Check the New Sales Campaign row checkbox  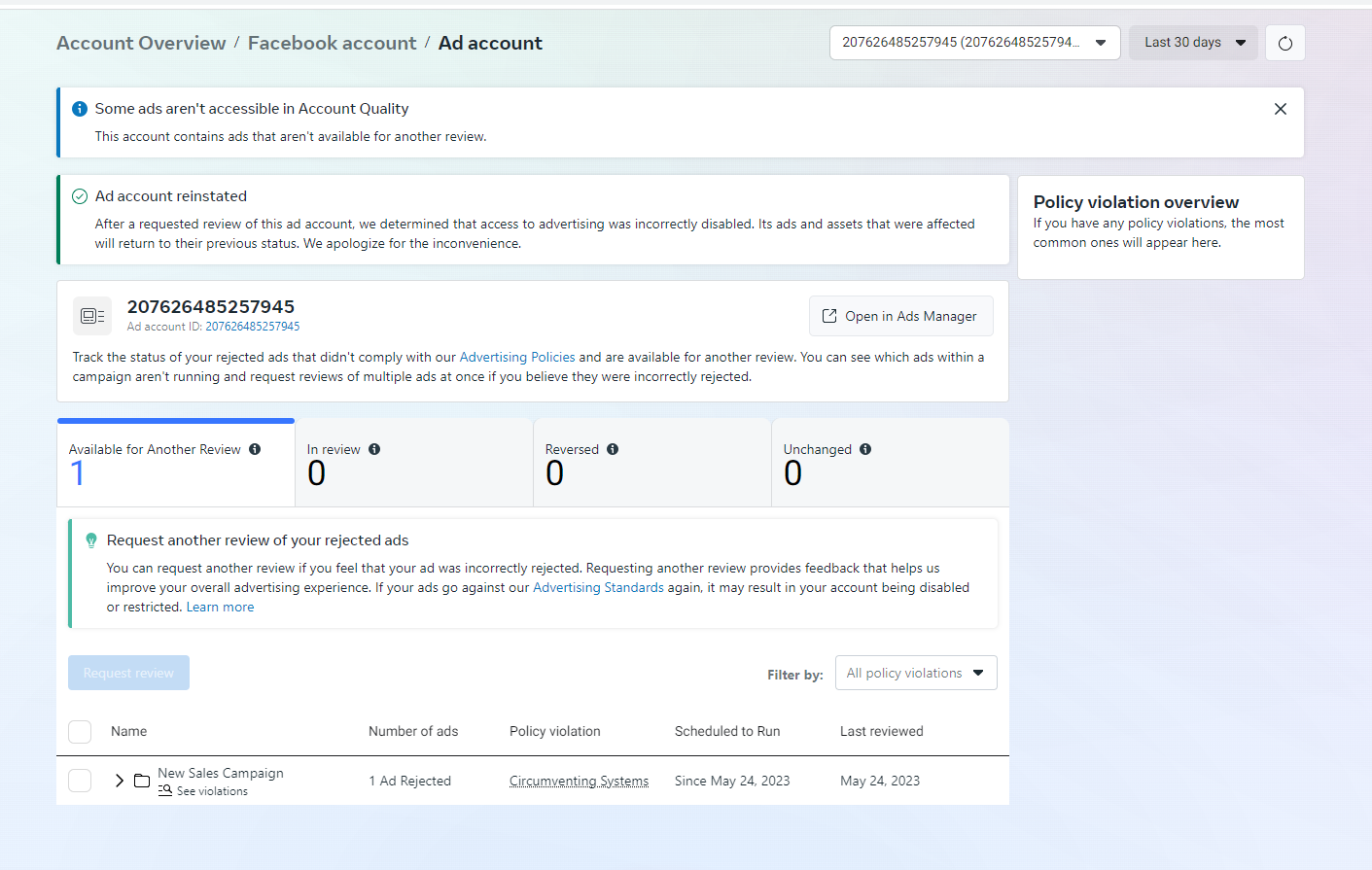tap(80, 781)
